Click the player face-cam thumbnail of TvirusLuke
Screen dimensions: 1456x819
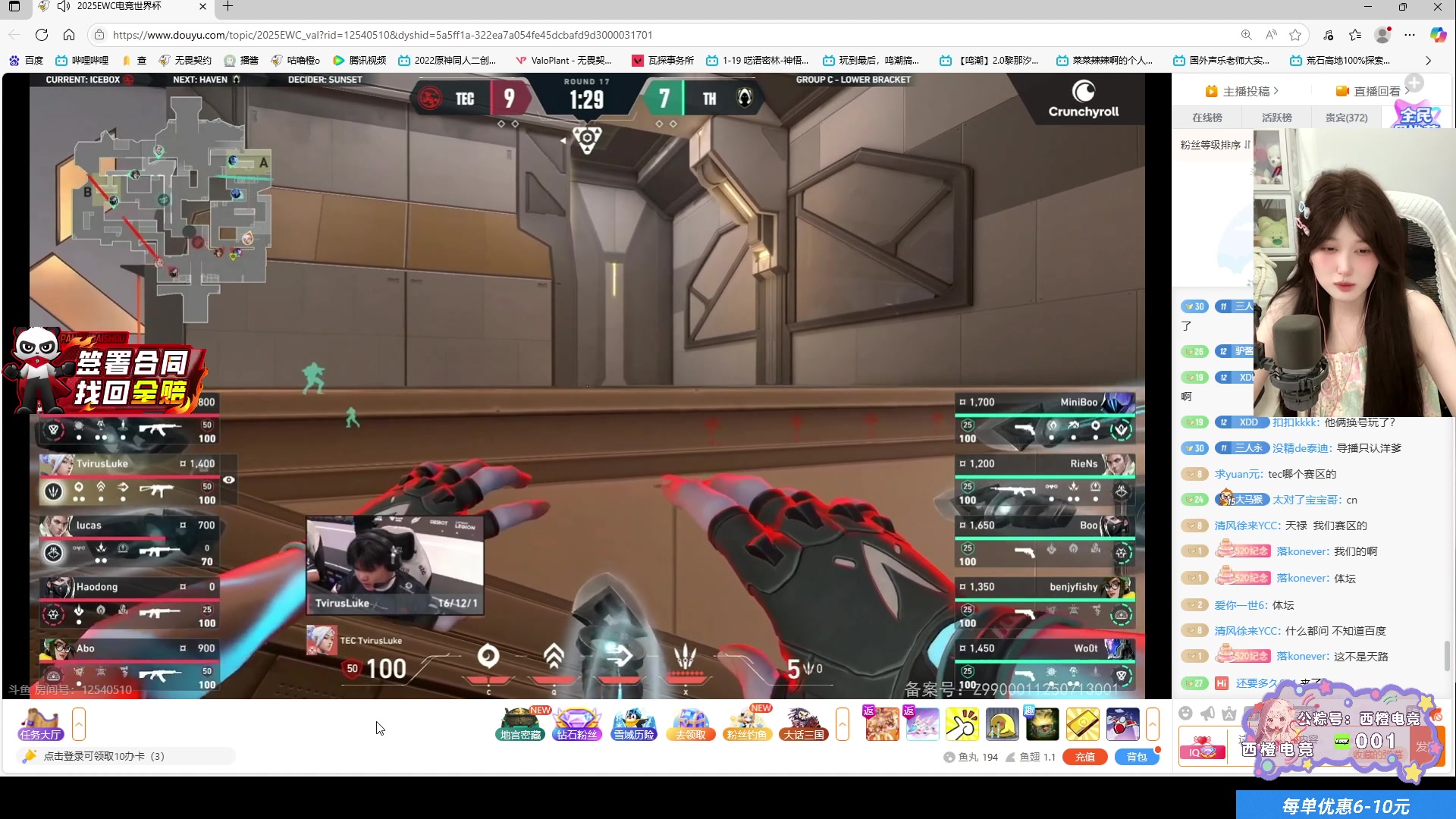pyautogui.click(x=394, y=566)
